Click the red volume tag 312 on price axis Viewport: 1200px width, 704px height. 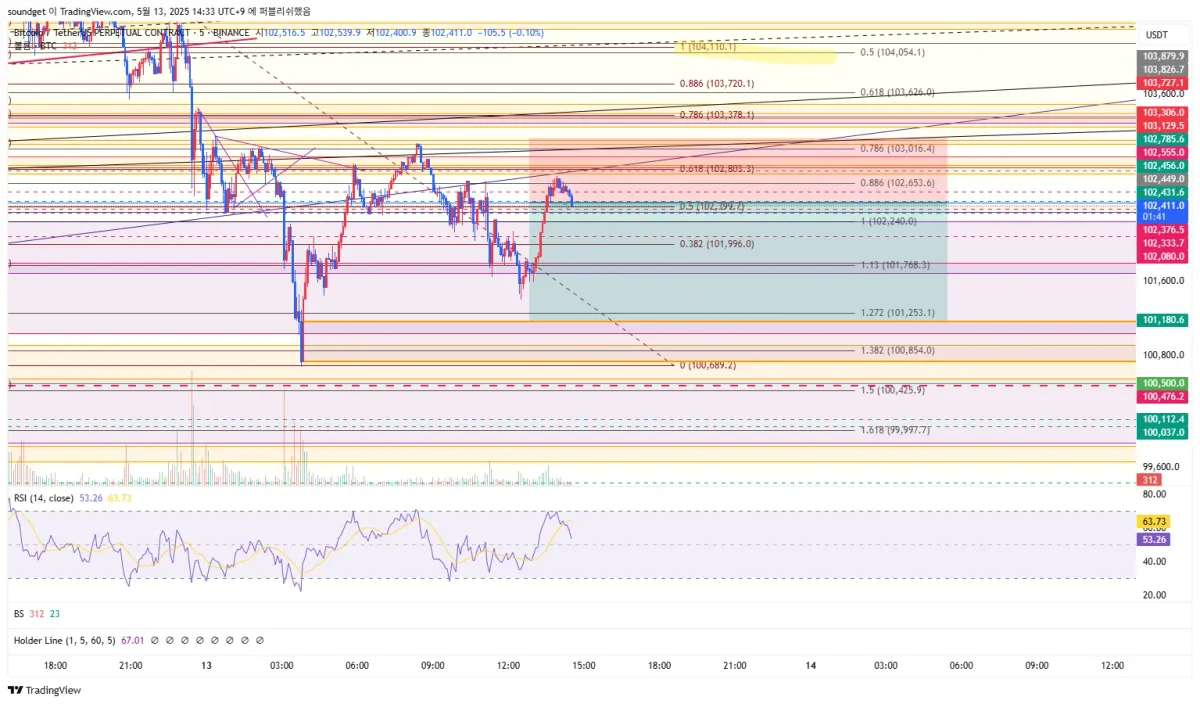(1149, 481)
